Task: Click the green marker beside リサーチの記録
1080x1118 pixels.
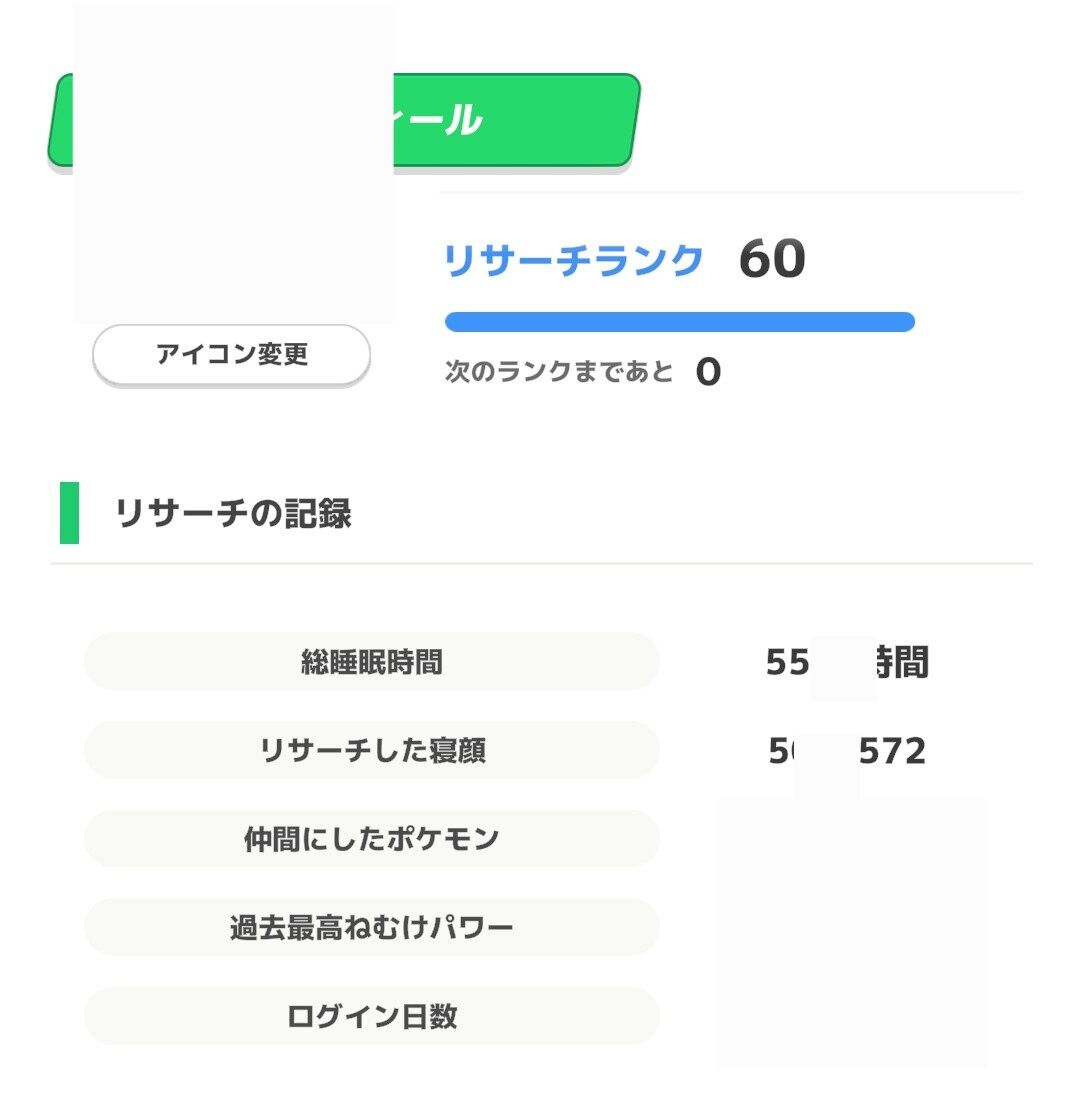Action: 69,513
